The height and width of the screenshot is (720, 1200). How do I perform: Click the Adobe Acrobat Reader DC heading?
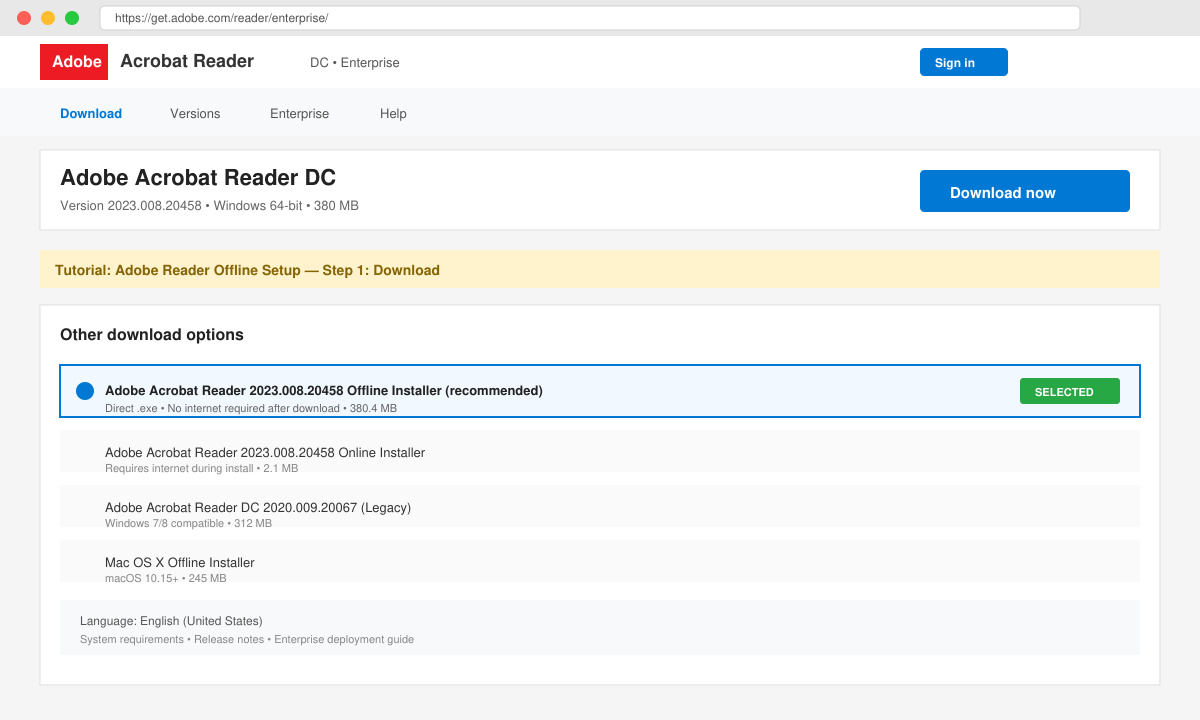pyautogui.click(x=198, y=178)
